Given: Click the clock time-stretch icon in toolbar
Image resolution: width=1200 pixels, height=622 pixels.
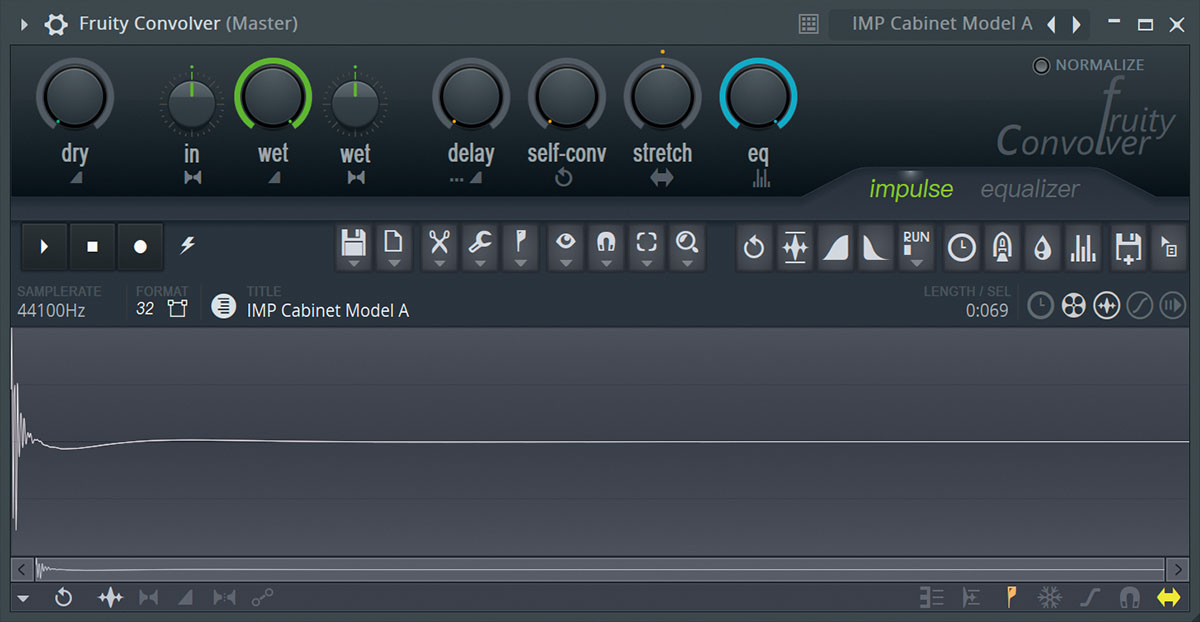Looking at the screenshot, I should click(962, 248).
